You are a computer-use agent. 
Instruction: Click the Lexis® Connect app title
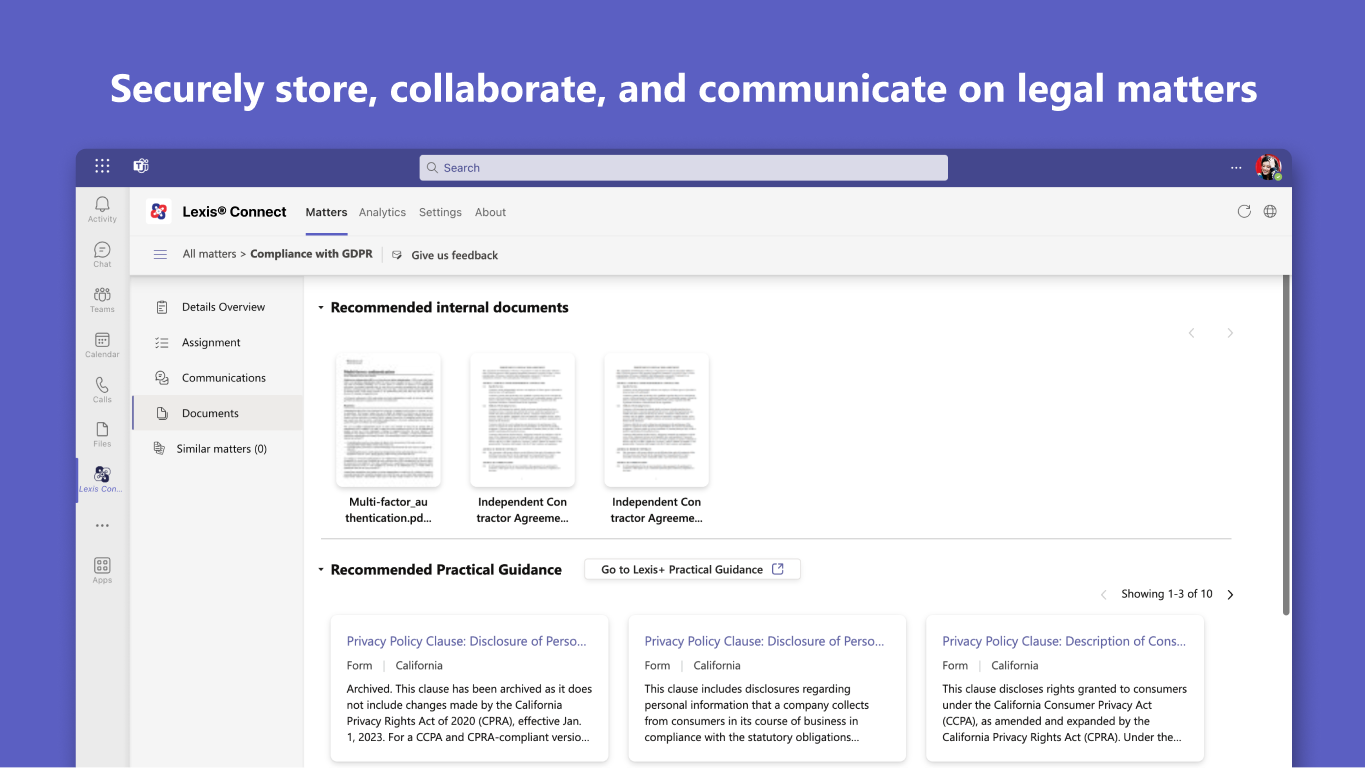click(x=234, y=212)
